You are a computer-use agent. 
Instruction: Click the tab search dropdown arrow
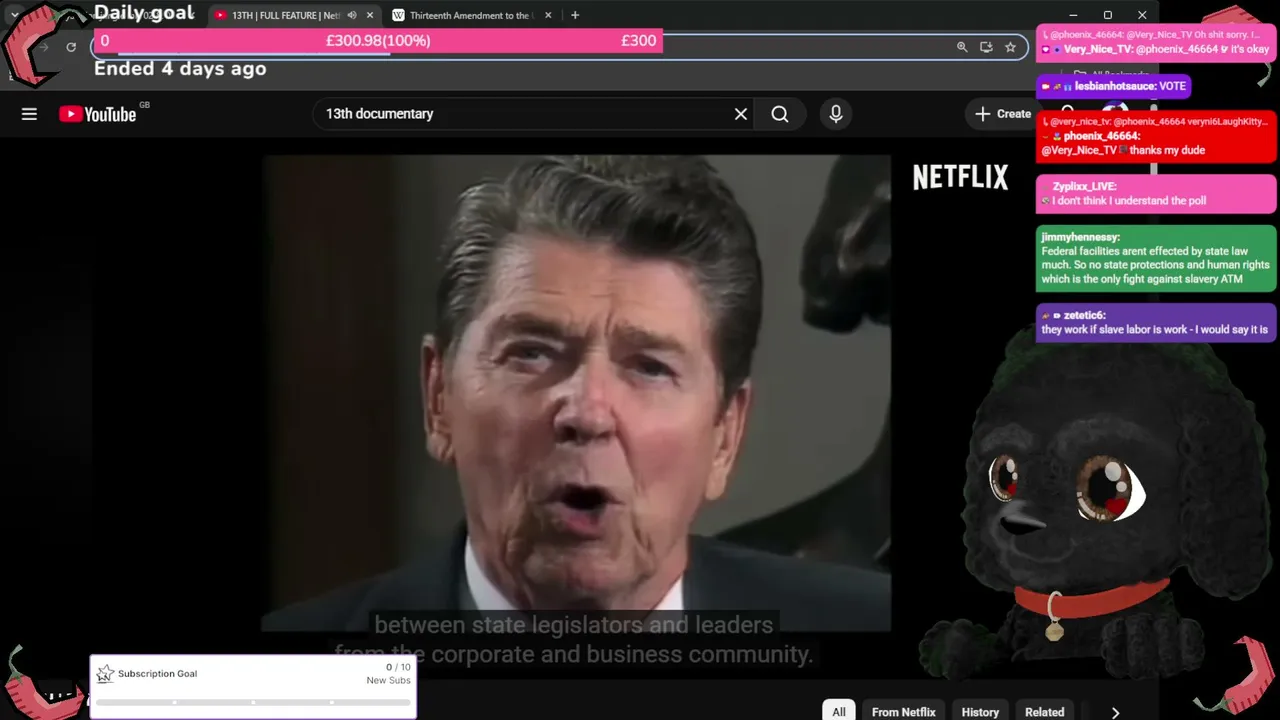[14, 15]
